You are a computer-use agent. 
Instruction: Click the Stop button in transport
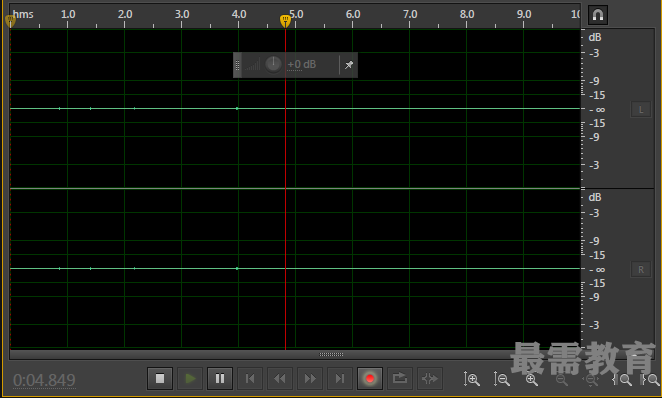click(160, 379)
